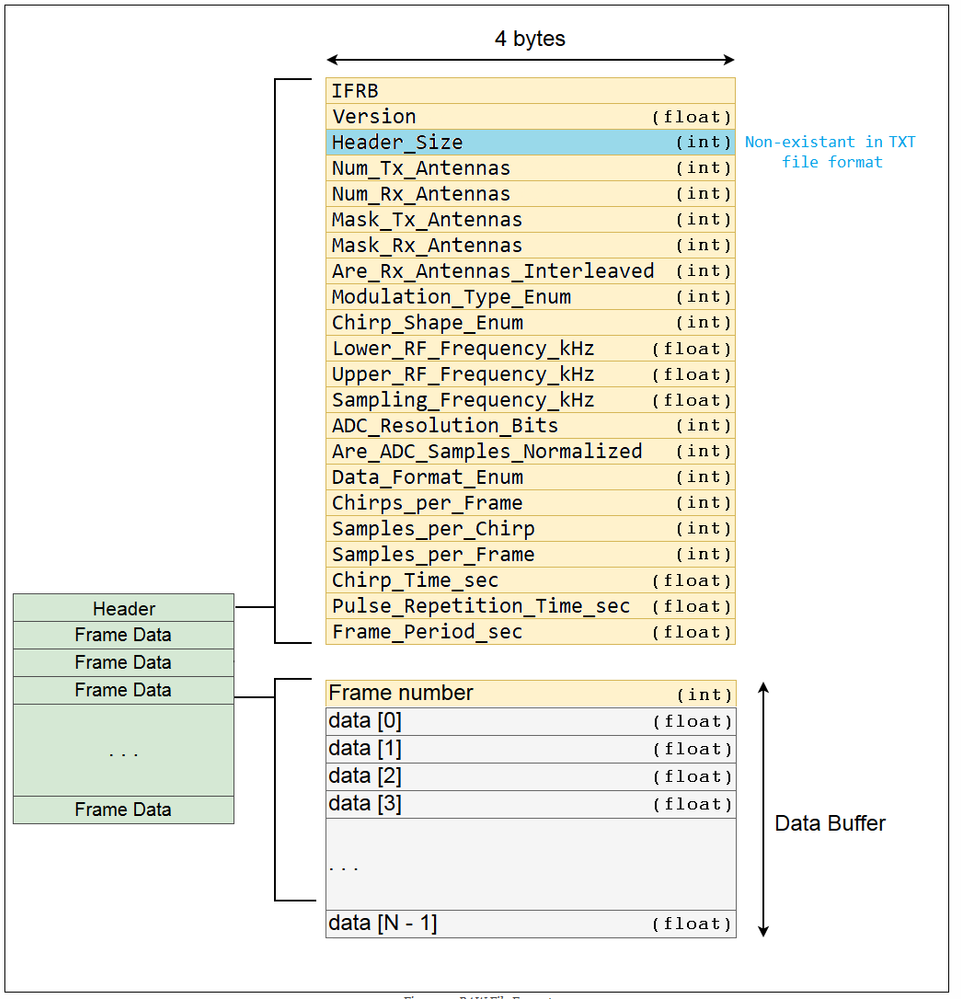Select the highlighted Header_Size row
Viewport: 961px width, 999px height.
[530, 142]
